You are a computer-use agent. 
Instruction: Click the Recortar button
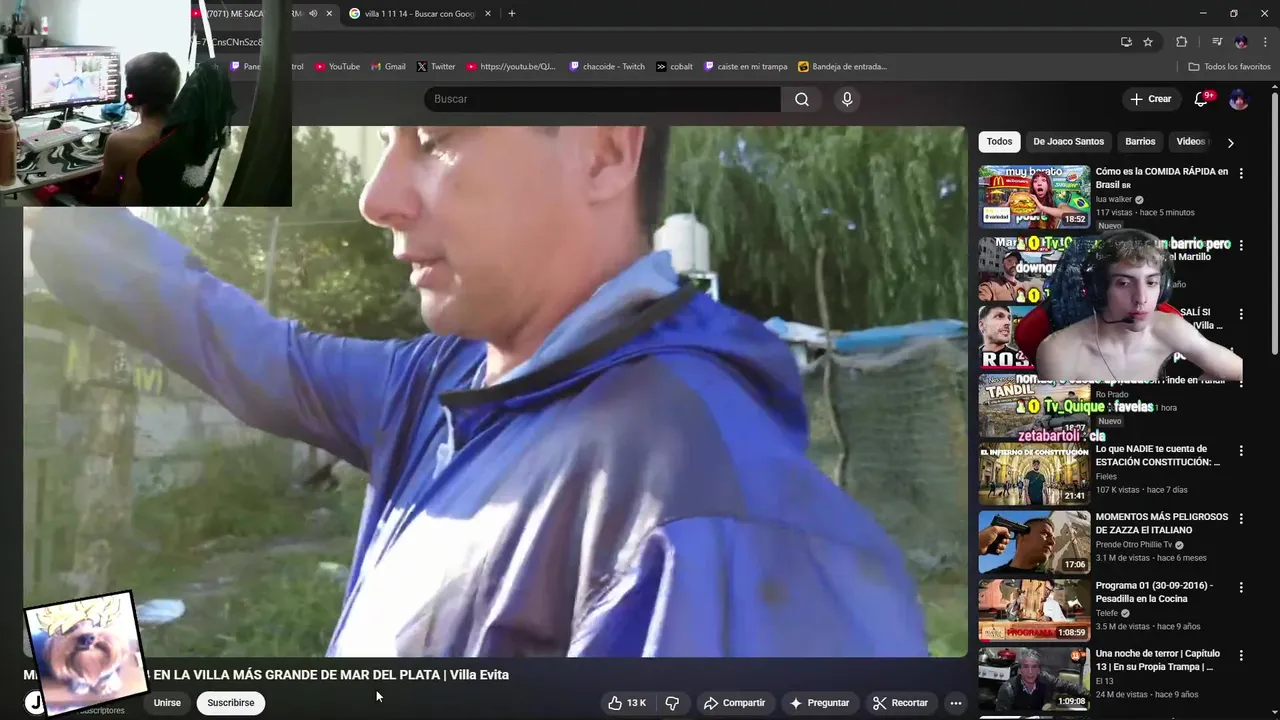coord(900,703)
